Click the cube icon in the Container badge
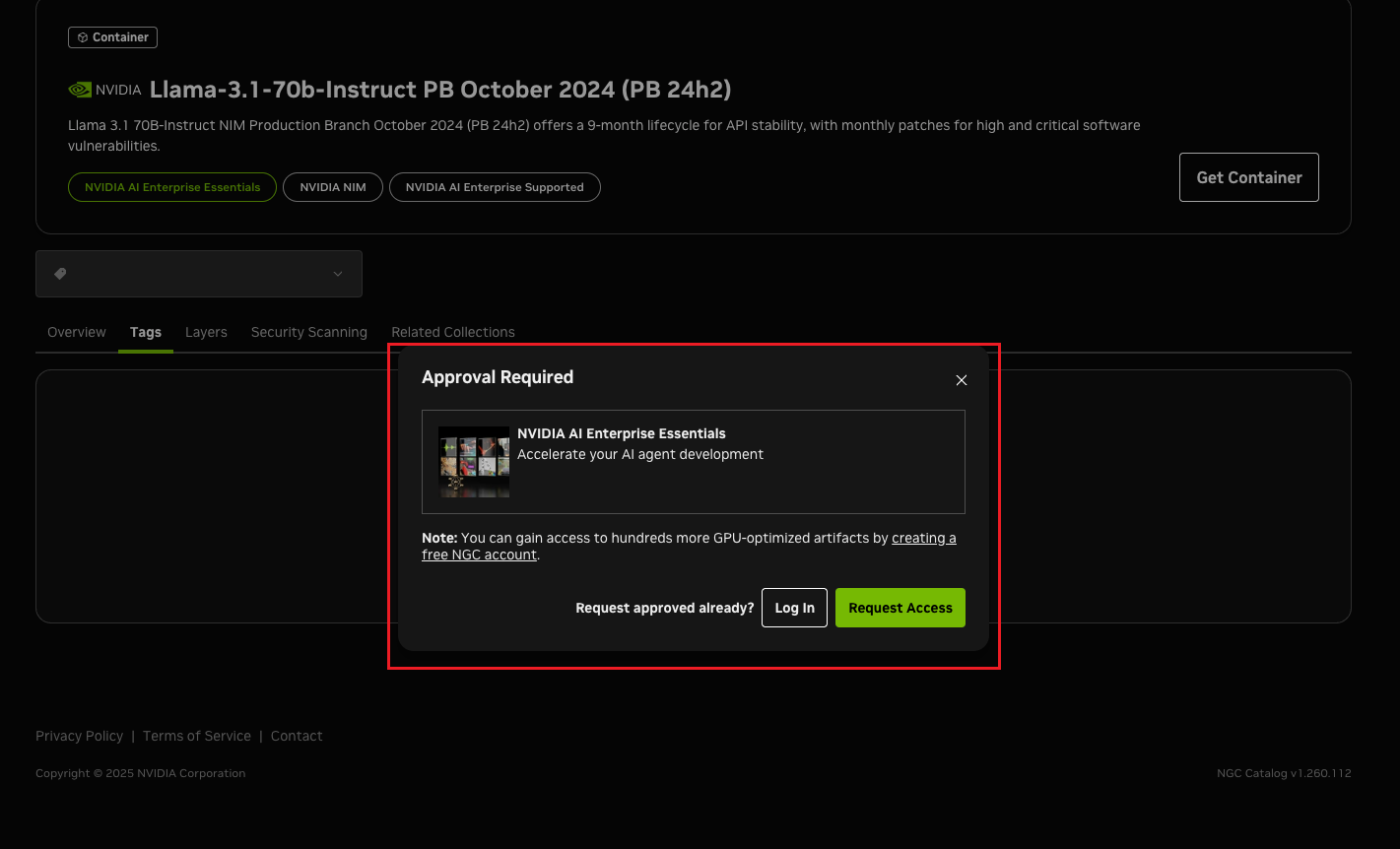The width and height of the screenshot is (1400, 849). [x=83, y=37]
